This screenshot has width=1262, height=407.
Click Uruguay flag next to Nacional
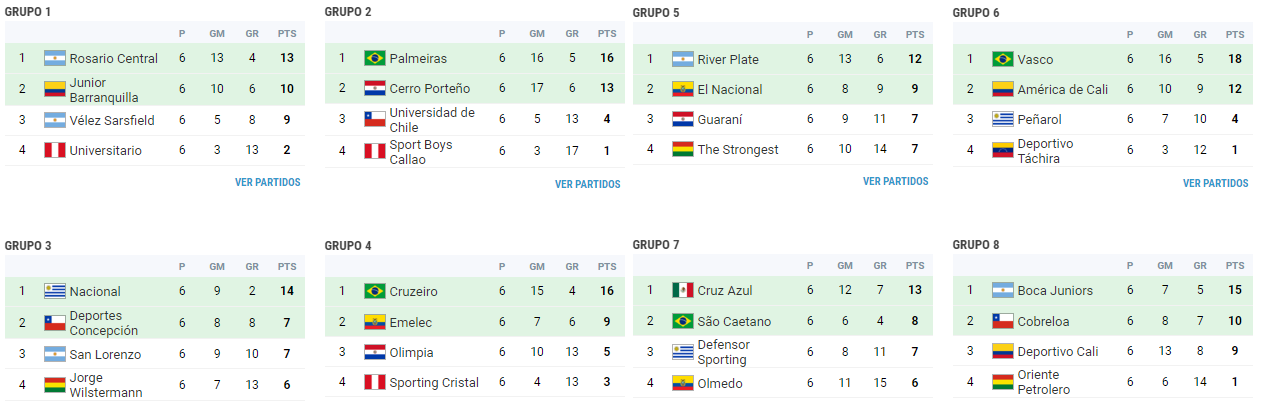(54, 291)
